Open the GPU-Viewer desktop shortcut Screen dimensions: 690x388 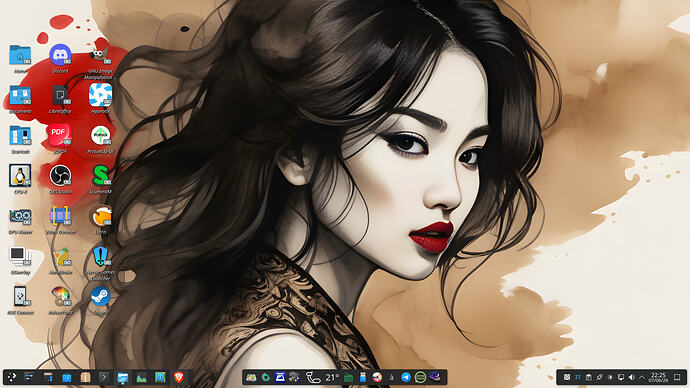point(20,216)
